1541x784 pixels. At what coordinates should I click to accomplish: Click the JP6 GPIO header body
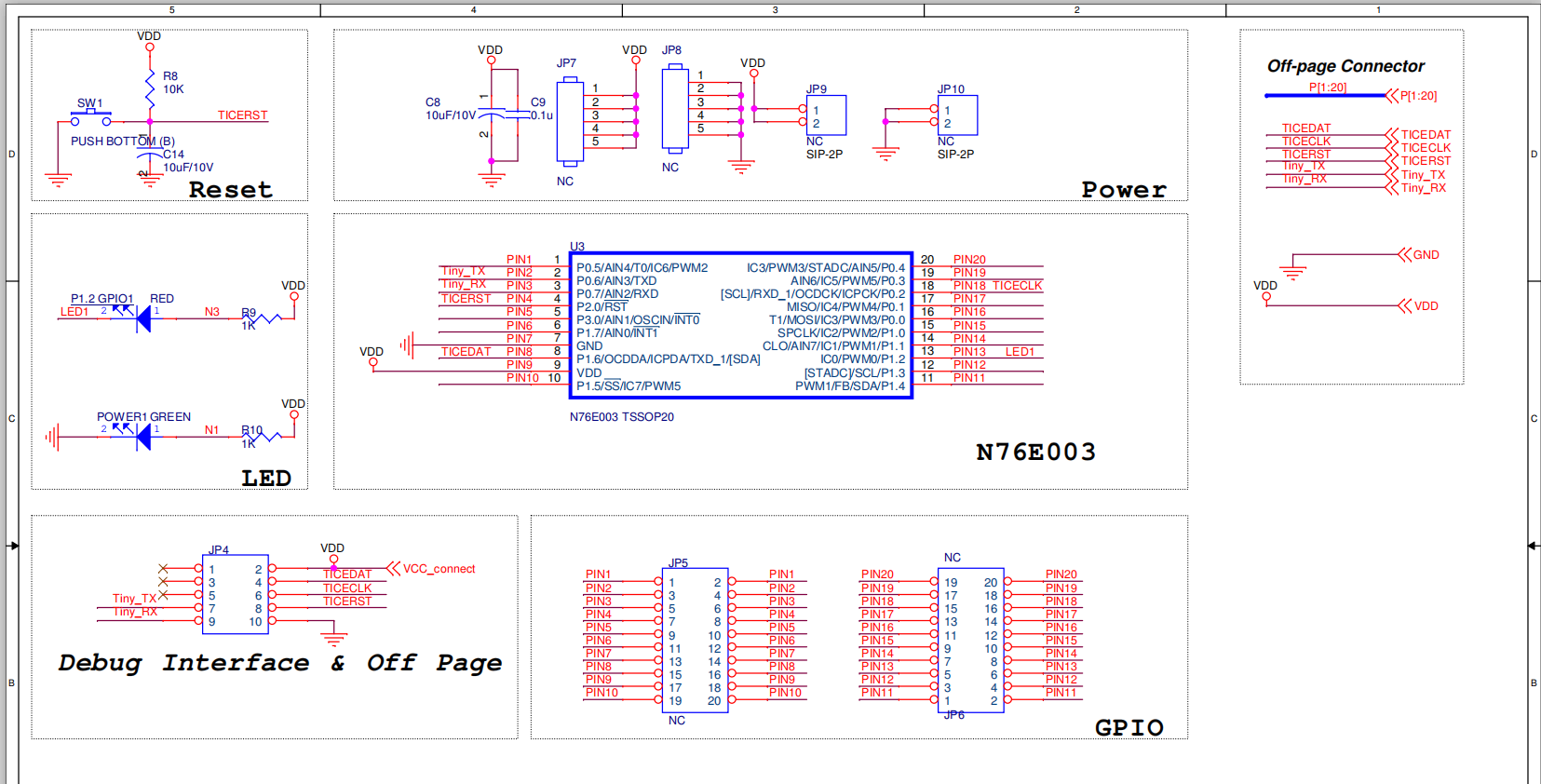pos(971,641)
